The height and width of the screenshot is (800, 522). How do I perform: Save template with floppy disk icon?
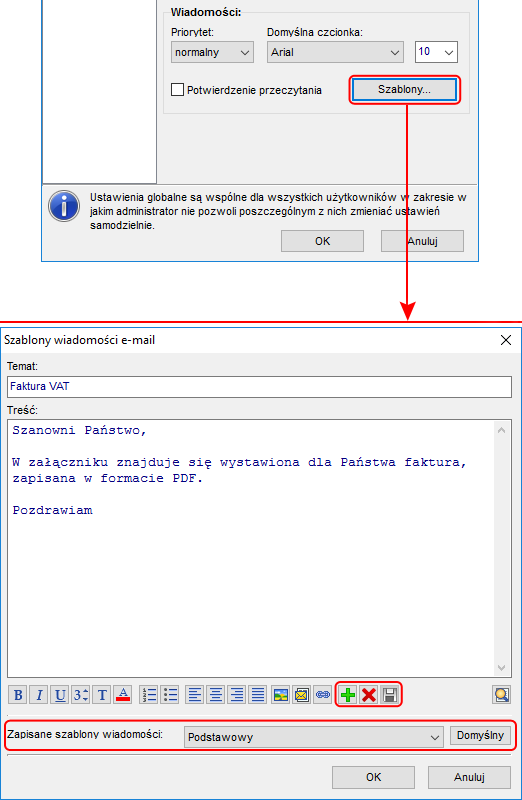coord(390,695)
